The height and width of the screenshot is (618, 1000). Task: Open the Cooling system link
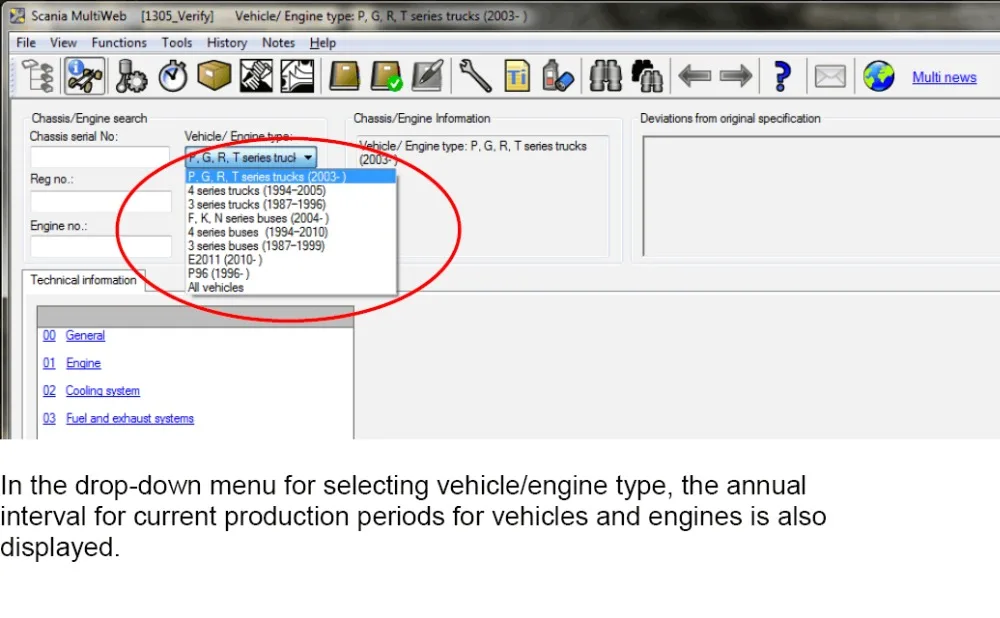[103, 390]
